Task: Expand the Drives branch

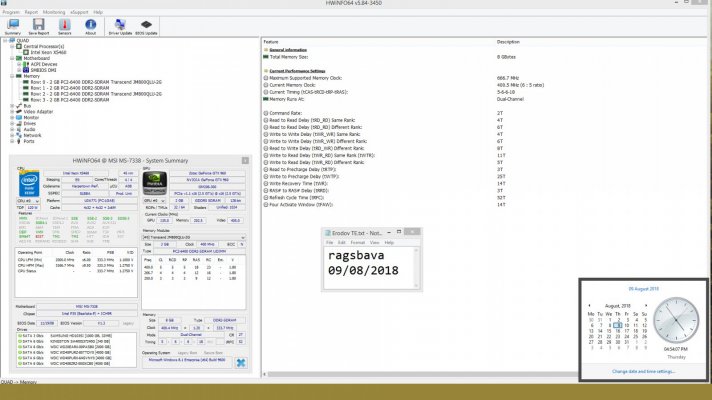Action: click(x=12, y=123)
